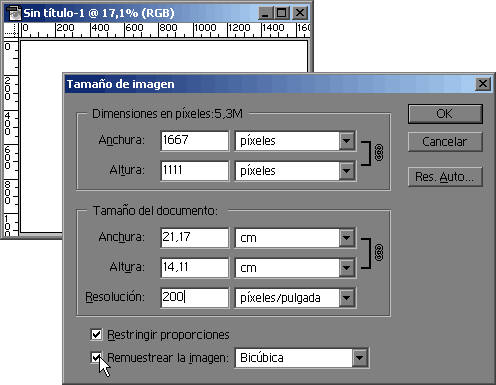
Task: Click the Resolución field showing 200
Action: point(195,297)
